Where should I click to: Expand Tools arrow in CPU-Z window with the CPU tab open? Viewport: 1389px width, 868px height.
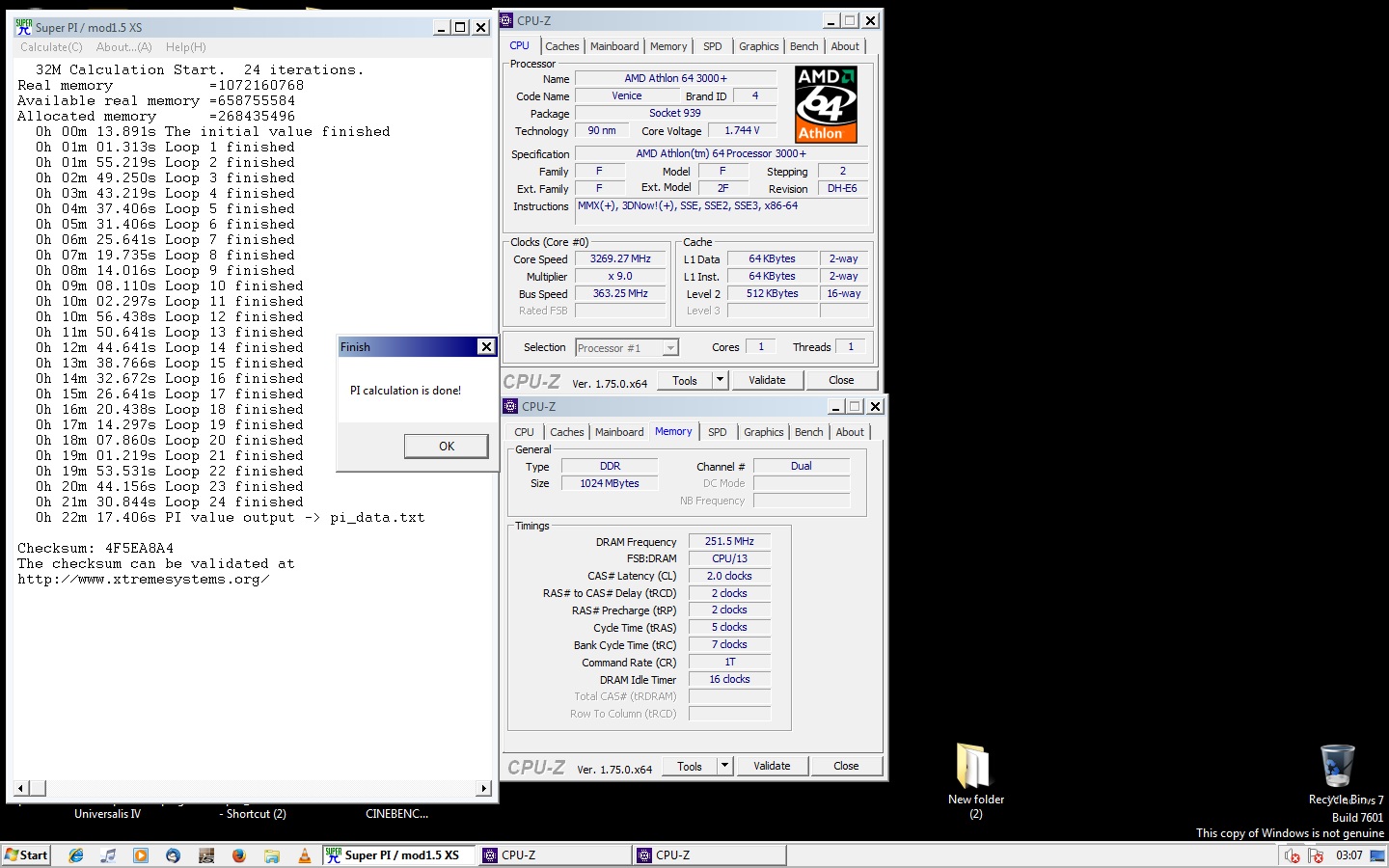(x=720, y=380)
